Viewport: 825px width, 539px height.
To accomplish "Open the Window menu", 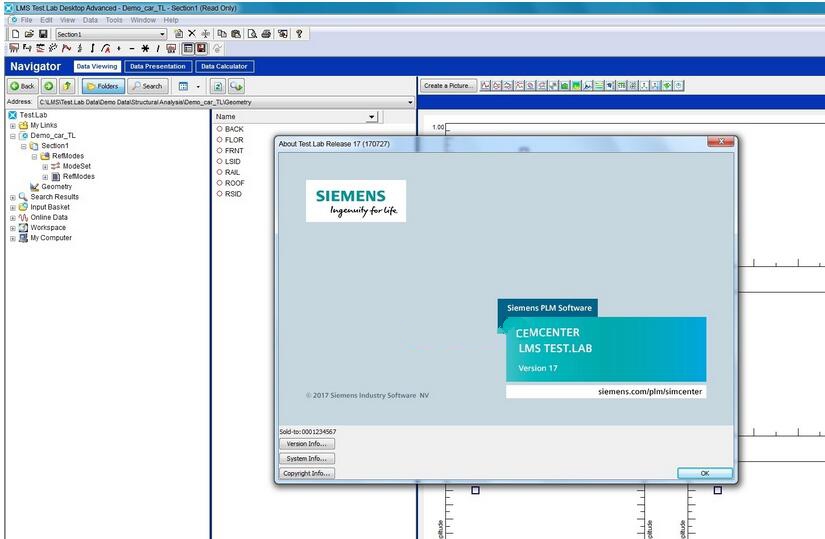I will [143, 20].
